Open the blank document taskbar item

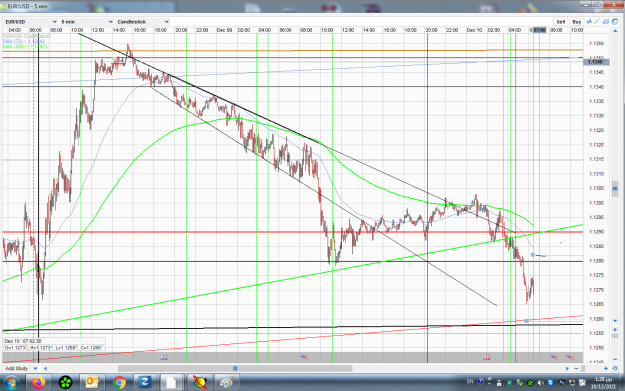(x=171, y=383)
